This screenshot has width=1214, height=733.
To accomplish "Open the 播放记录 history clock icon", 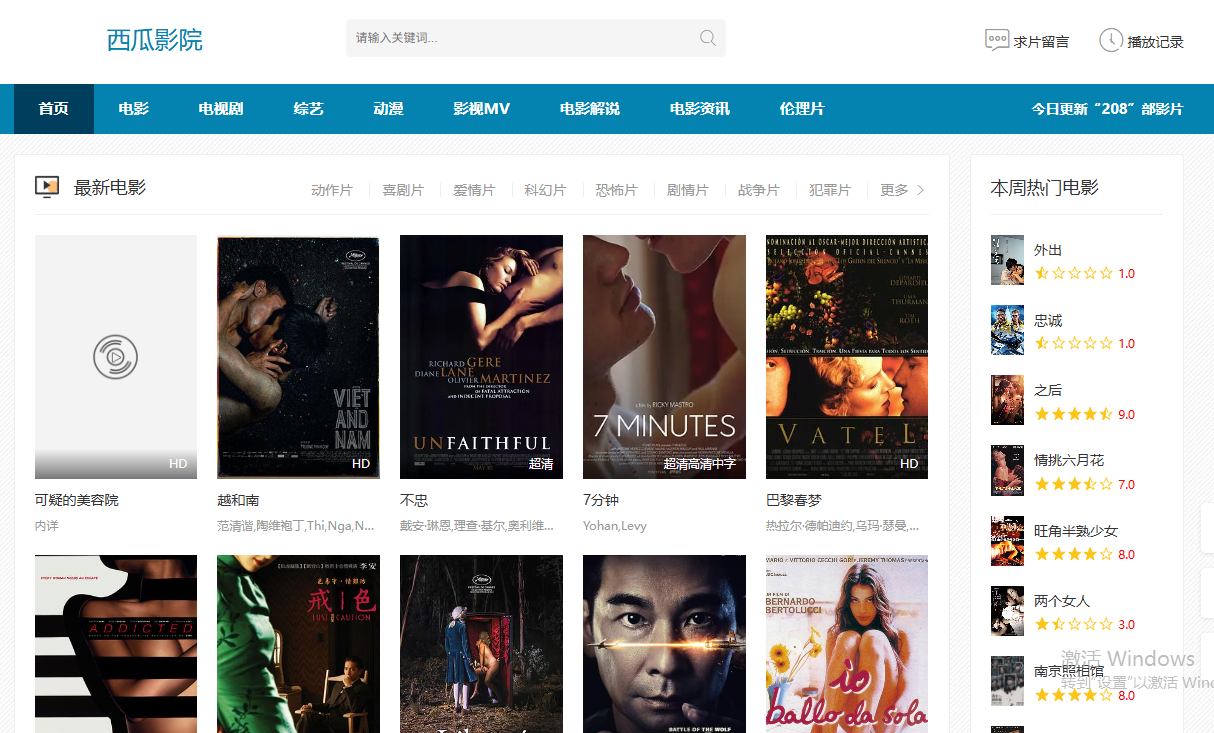I will (1110, 41).
